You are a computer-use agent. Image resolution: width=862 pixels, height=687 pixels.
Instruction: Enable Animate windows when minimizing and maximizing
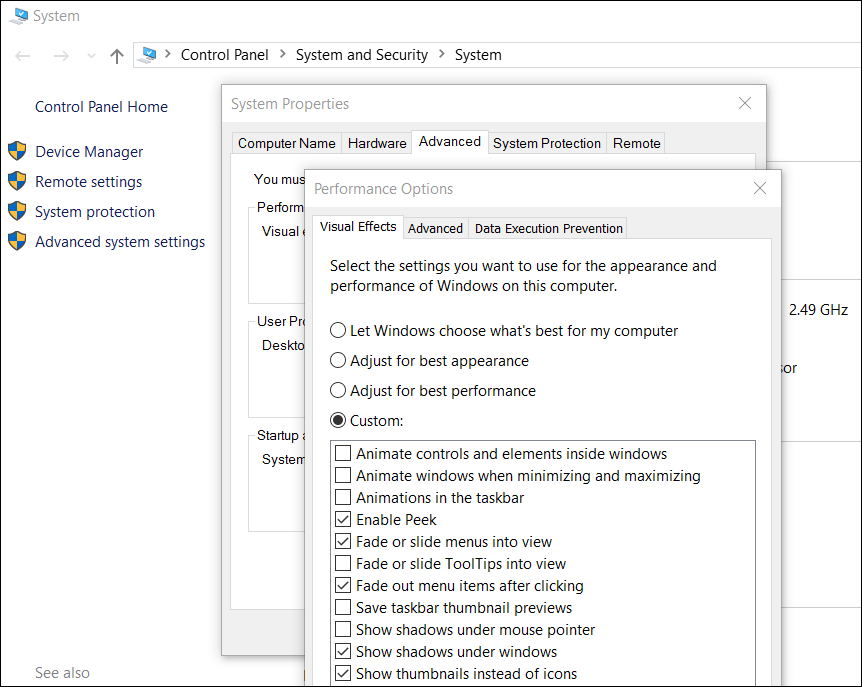(x=343, y=475)
